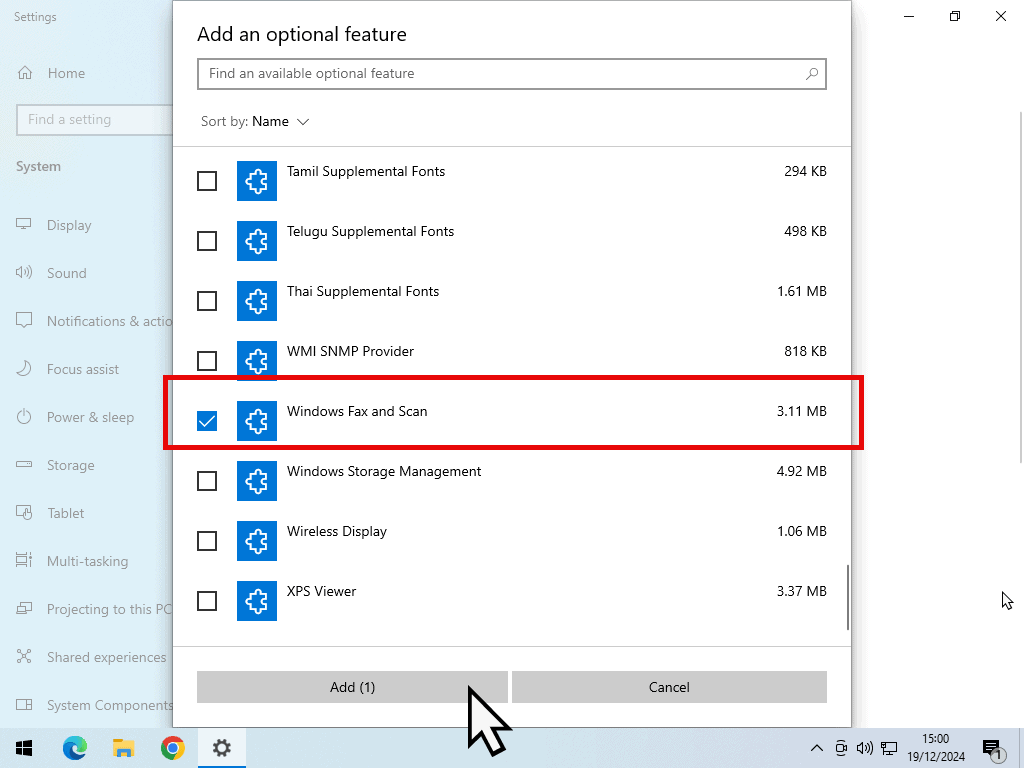Click the WMI SNMP Provider feature icon
This screenshot has height=768, width=1024.
click(x=257, y=360)
